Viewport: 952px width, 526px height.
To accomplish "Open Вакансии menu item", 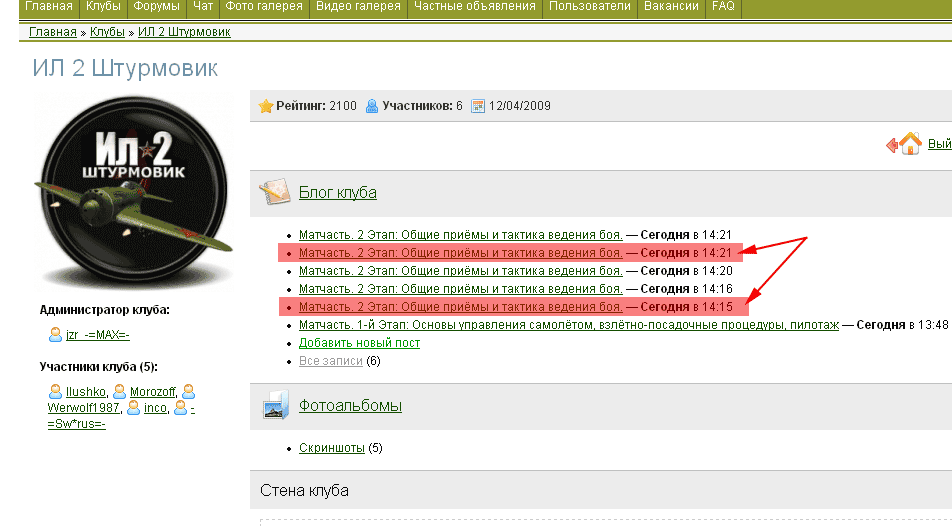I will click(x=671, y=7).
